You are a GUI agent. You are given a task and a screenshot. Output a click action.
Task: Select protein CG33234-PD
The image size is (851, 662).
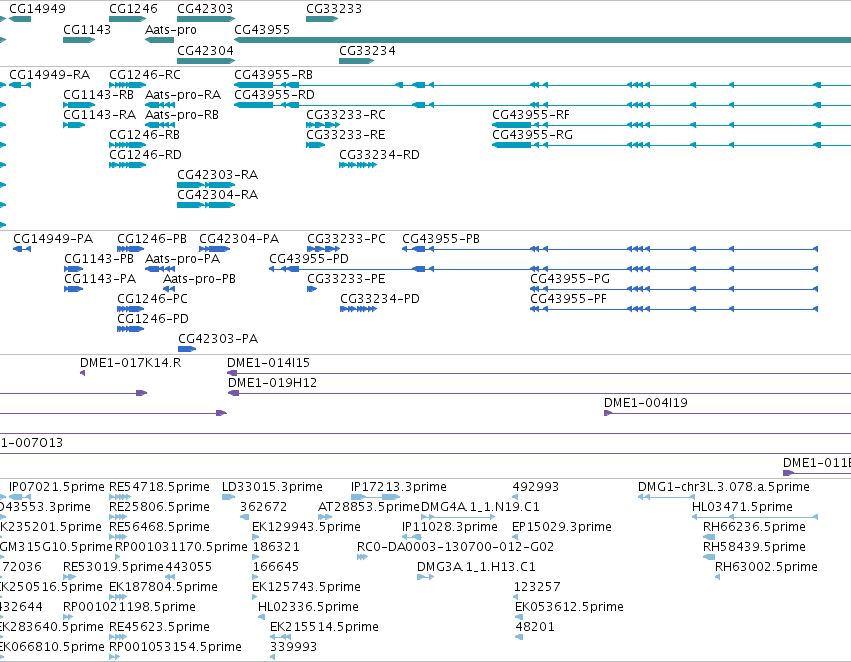[380, 299]
